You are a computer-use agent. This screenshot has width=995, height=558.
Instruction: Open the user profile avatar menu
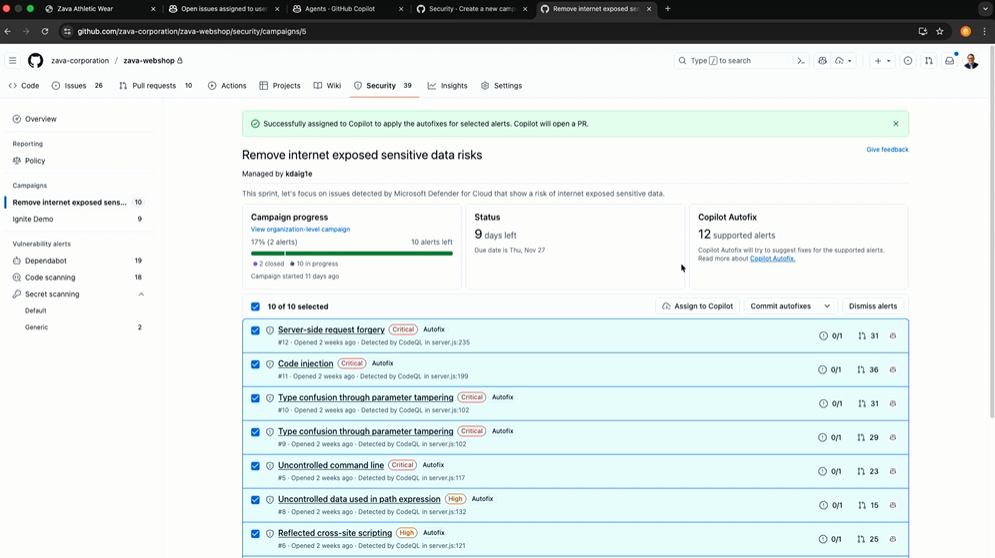[x=971, y=61]
